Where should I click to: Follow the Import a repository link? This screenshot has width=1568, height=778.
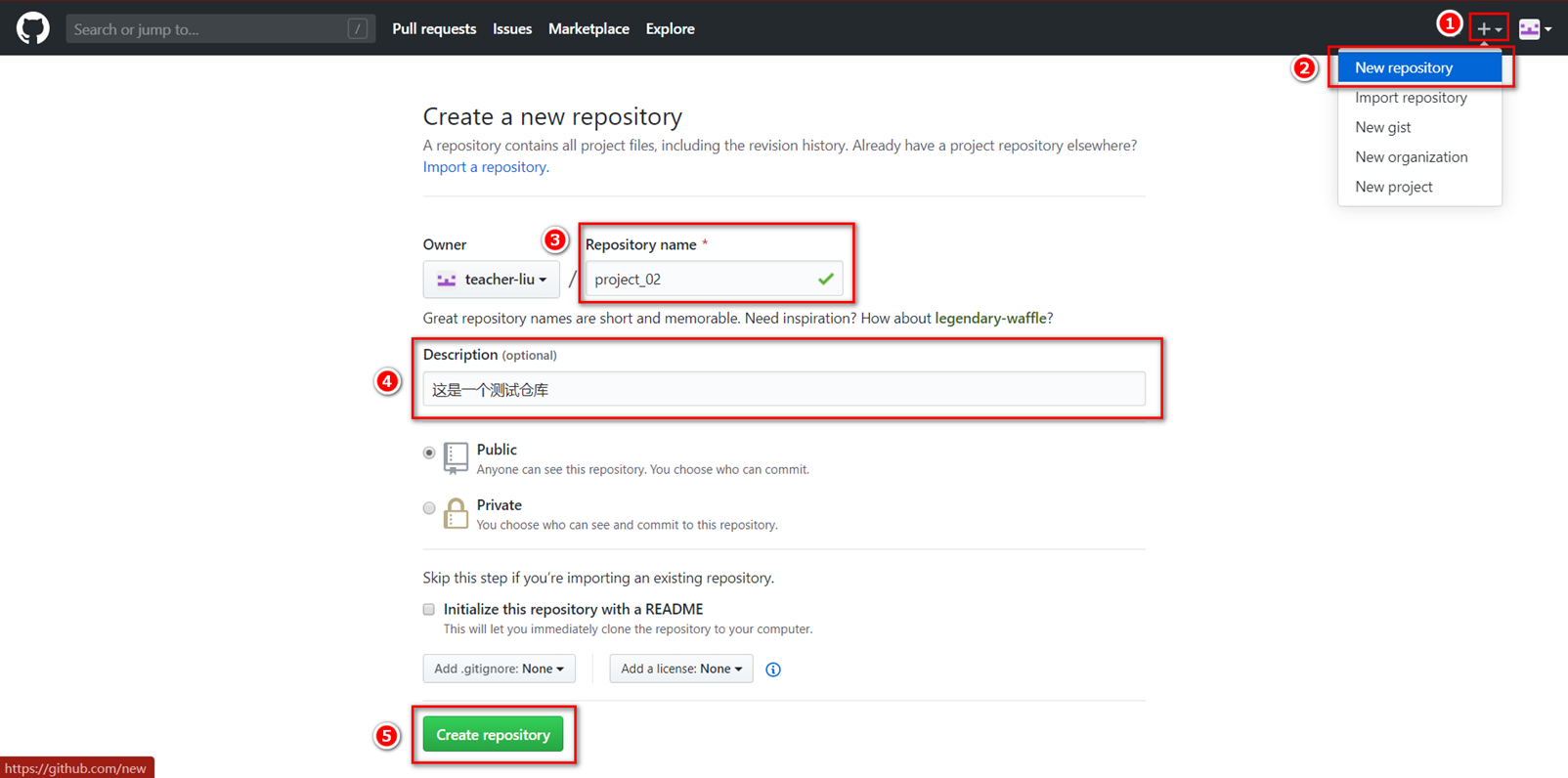pos(486,167)
